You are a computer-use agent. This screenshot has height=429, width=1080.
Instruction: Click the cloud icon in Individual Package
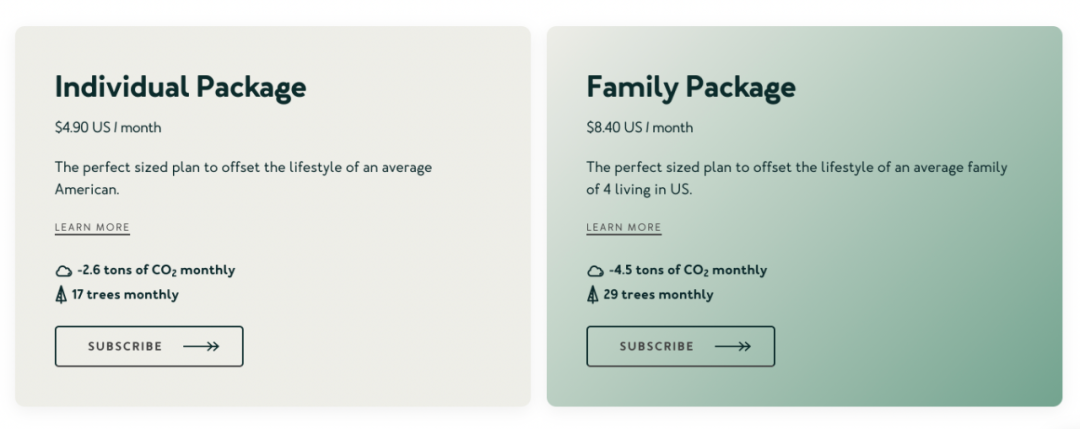click(63, 271)
